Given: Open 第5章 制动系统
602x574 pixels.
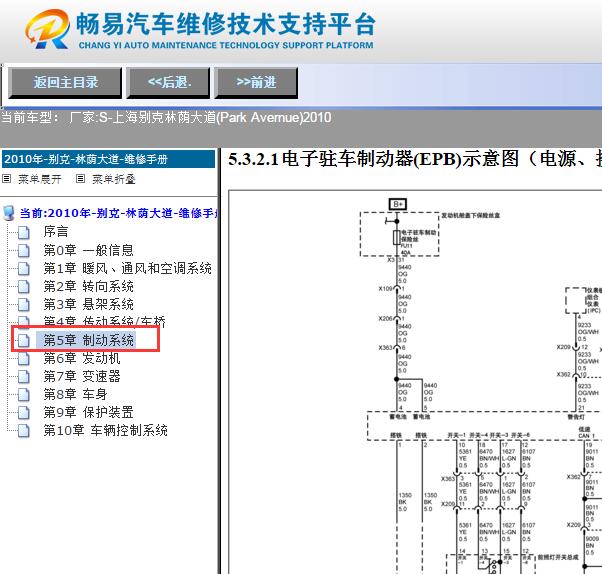Looking at the screenshot, I should [x=88, y=340].
